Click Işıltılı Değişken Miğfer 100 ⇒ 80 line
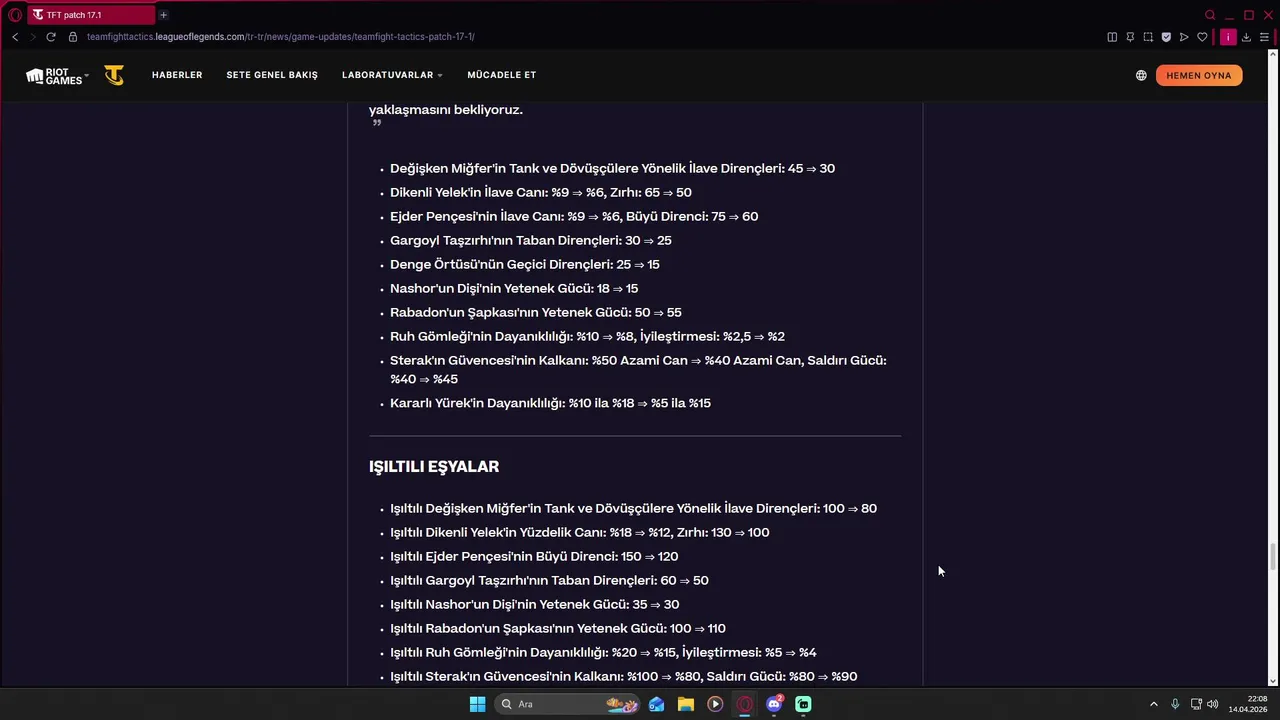1280x720 pixels. 633,509
